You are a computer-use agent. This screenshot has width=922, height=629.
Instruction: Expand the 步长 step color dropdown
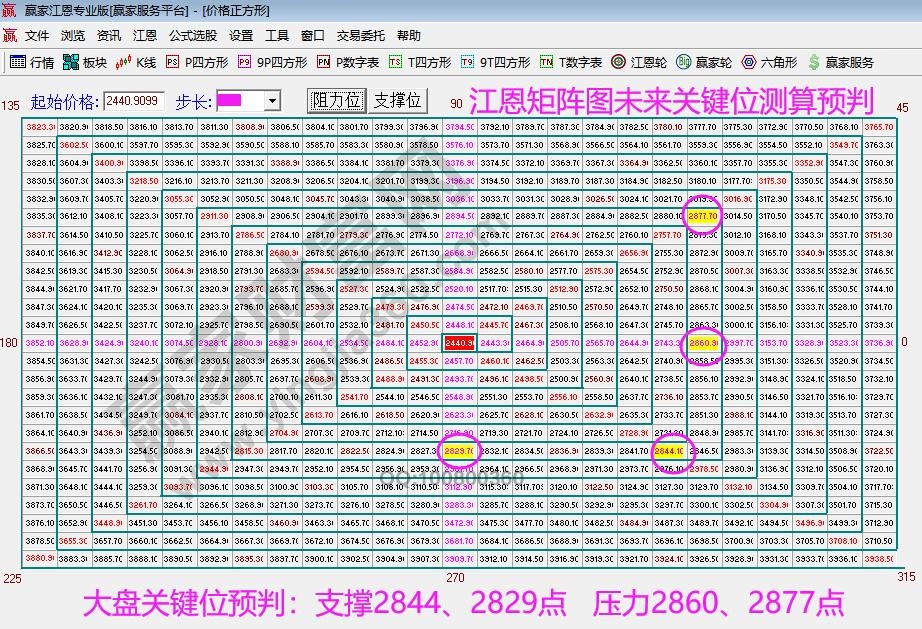272,100
